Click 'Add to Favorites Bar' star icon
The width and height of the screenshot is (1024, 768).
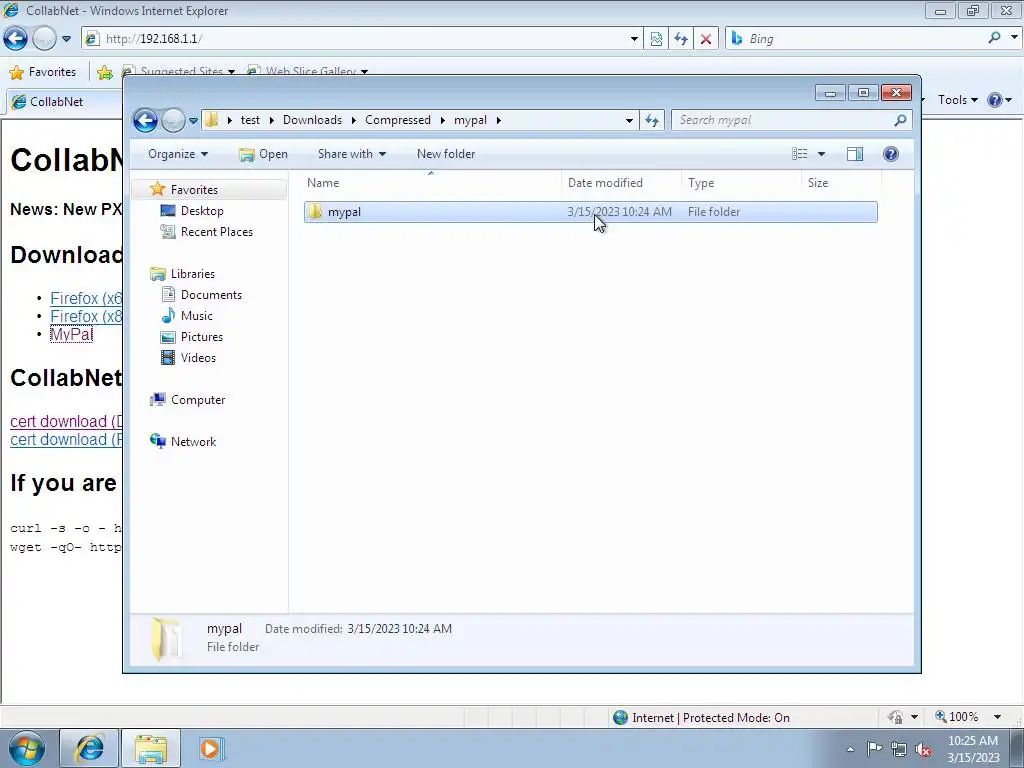pyautogui.click(x=104, y=72)
